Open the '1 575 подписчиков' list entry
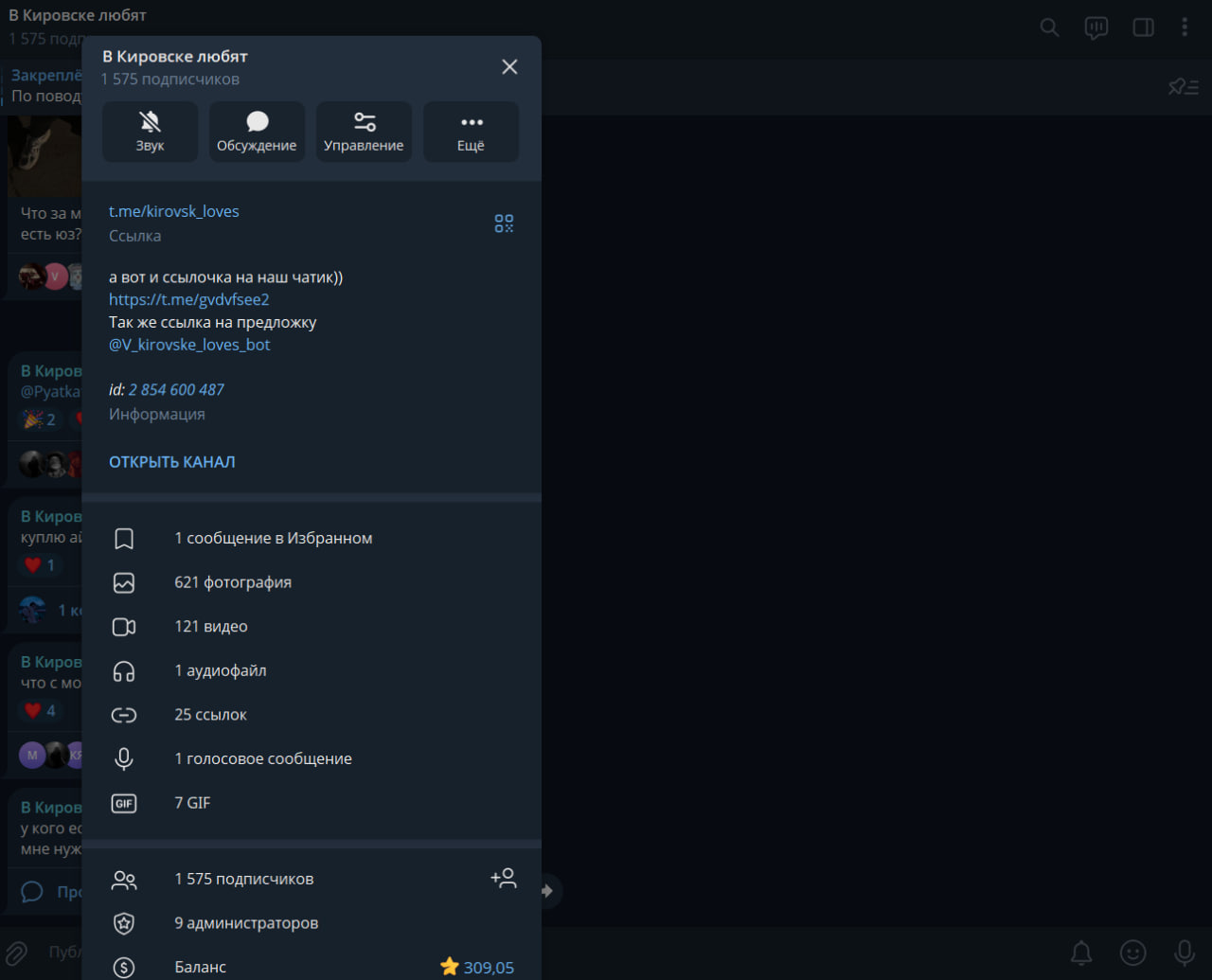 pyautogui.click(x=244, y=879)
